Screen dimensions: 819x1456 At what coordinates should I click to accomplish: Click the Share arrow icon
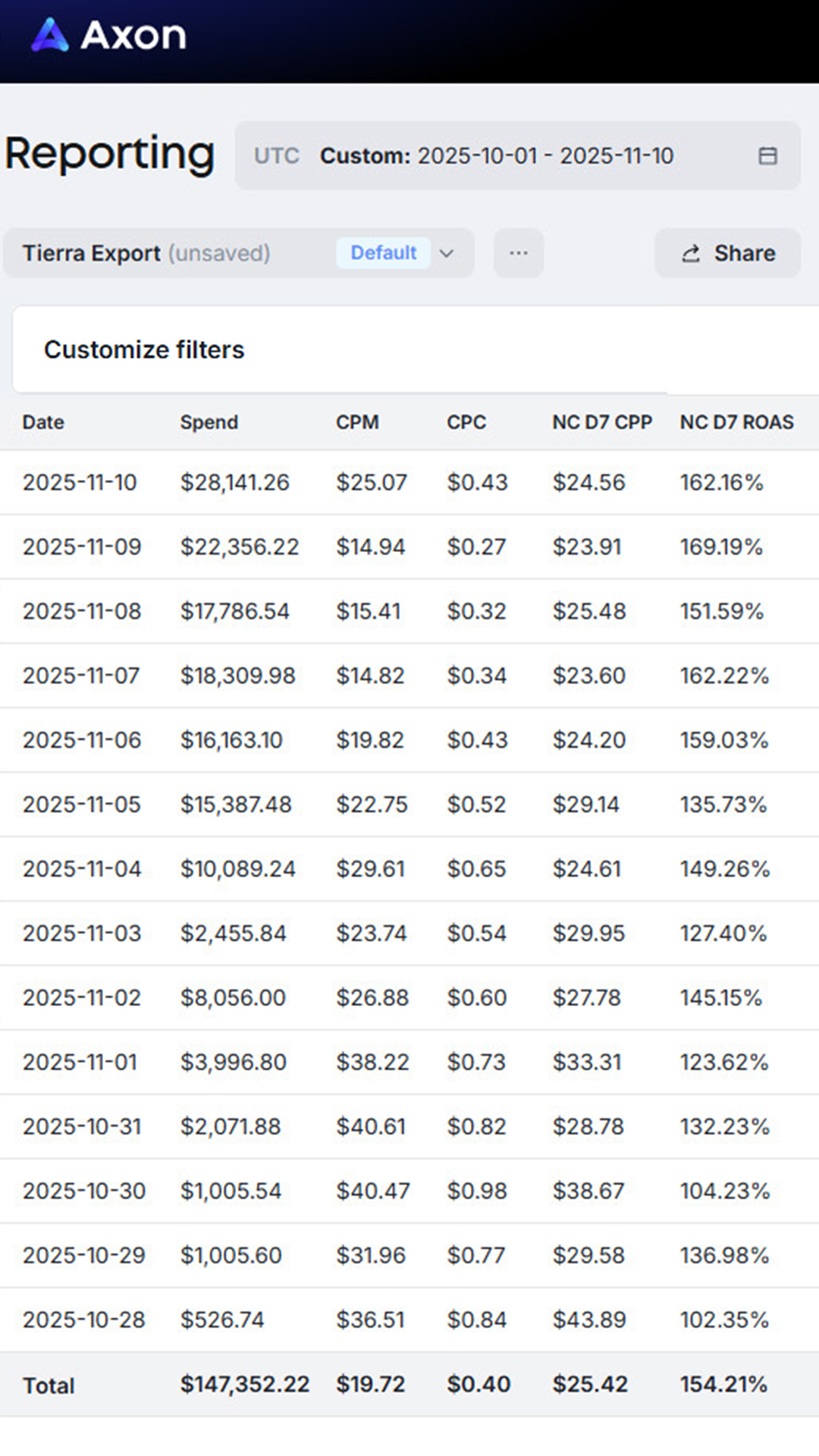[x=689, y=253]
